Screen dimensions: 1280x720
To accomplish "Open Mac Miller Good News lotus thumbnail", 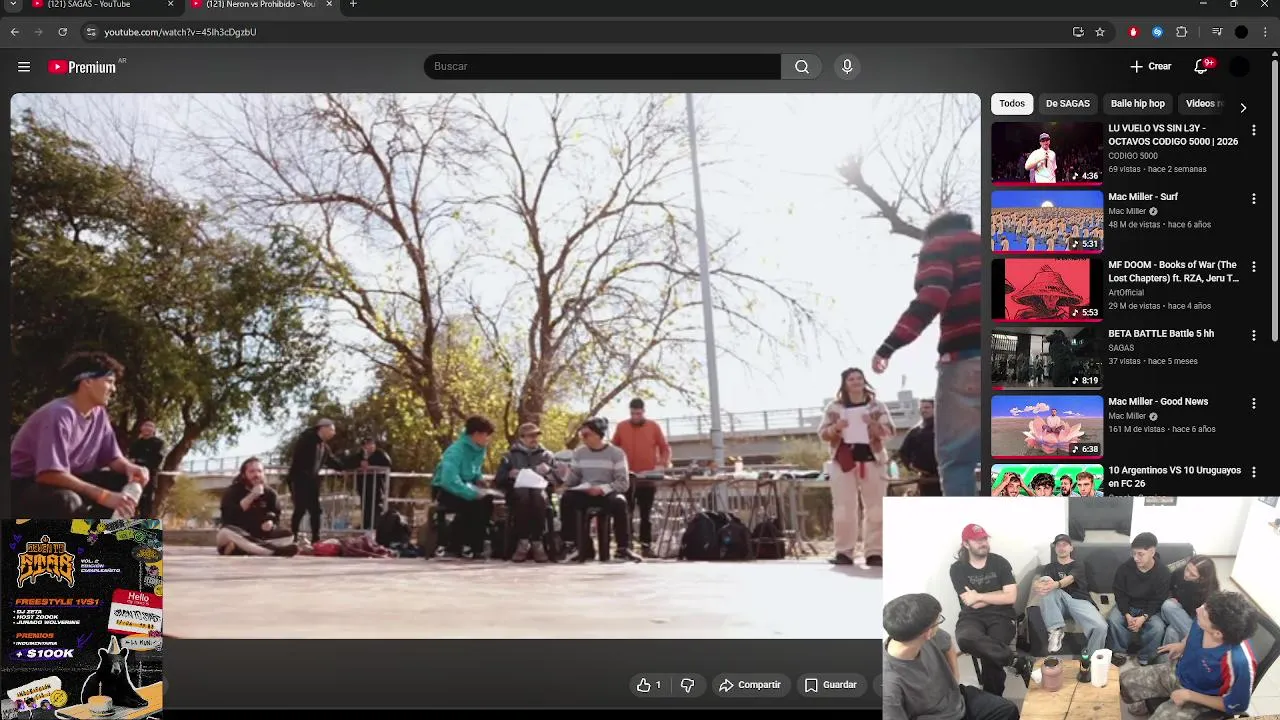I will coord(1047,425).
